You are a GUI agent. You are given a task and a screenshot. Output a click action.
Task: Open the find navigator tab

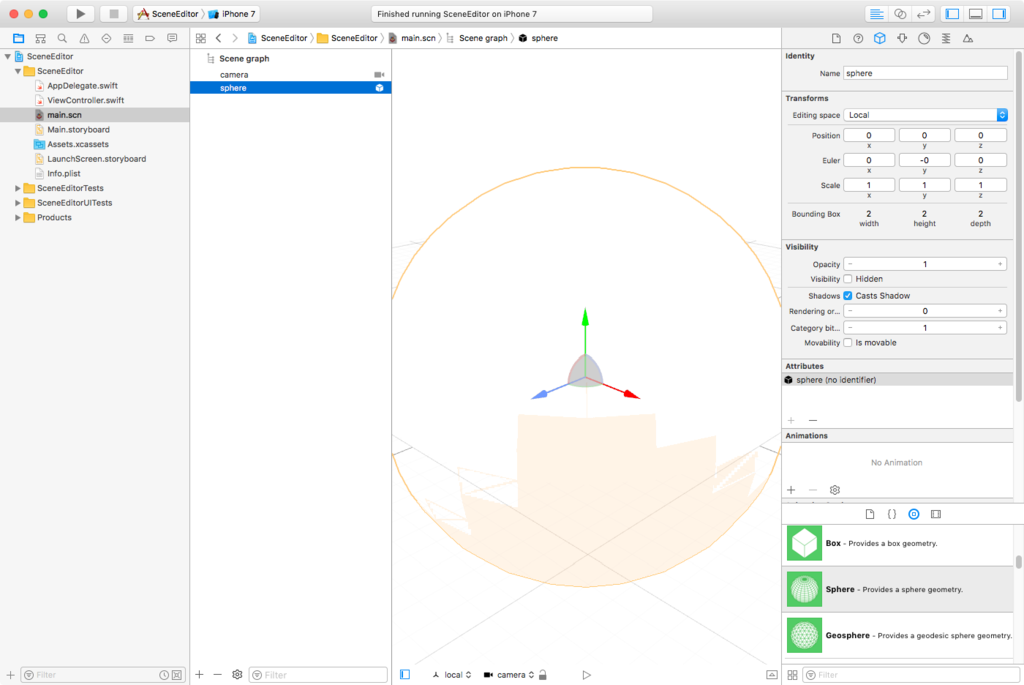coord(62,39)
